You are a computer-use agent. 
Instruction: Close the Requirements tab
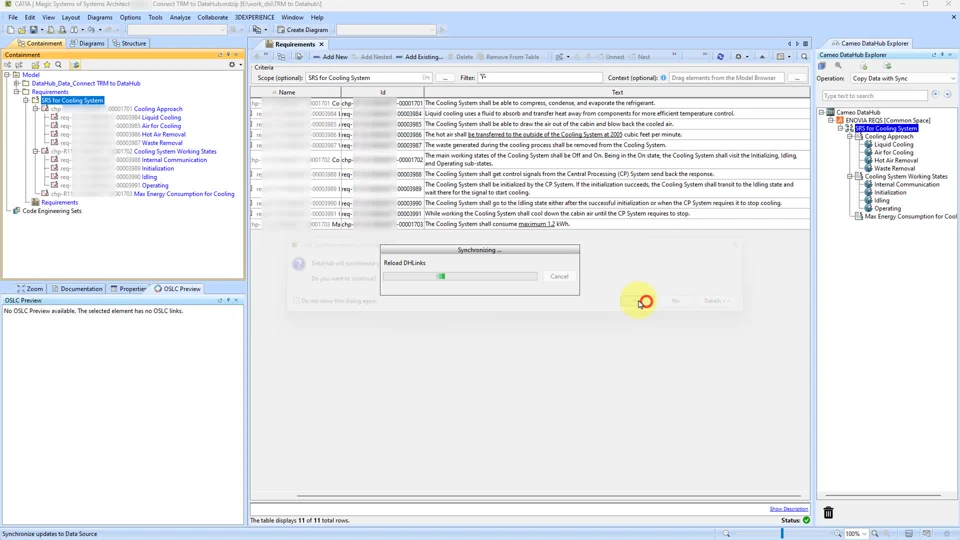coord(321,44)
